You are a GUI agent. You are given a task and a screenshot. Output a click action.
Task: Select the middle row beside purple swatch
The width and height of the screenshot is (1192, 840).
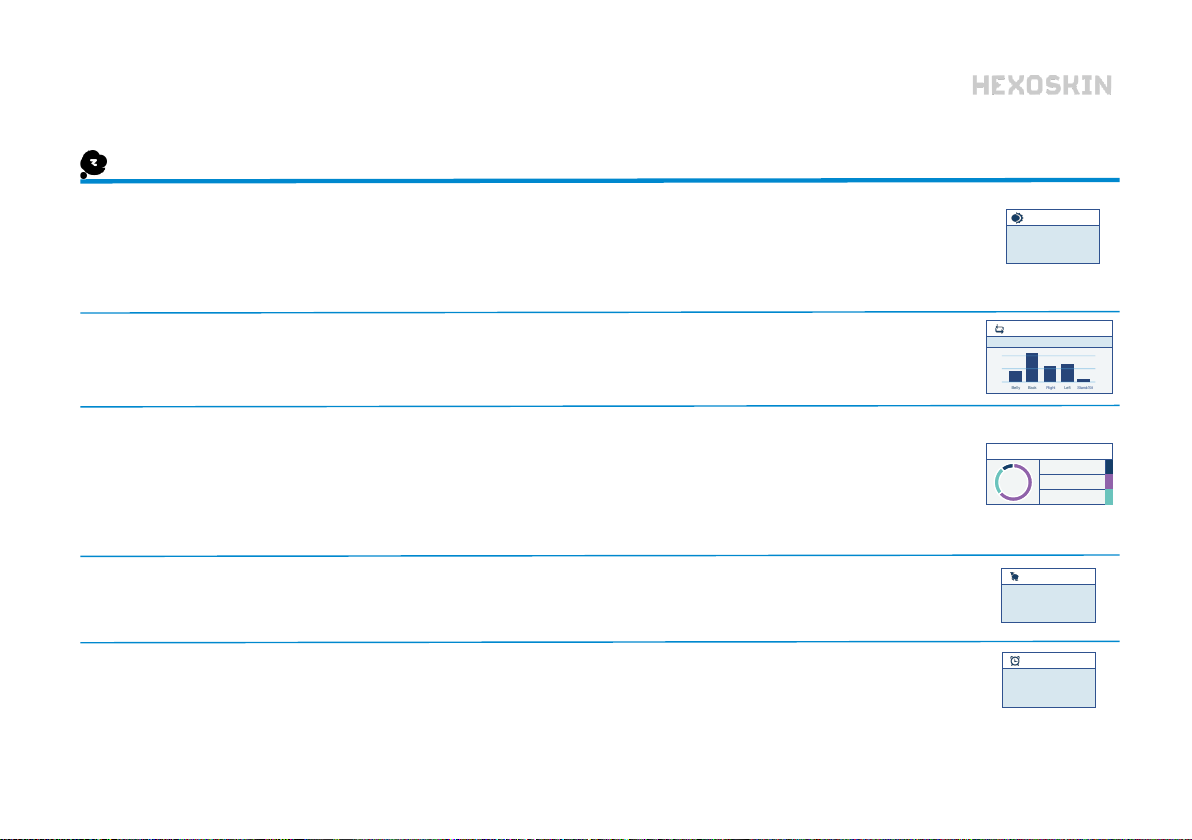(1073, 482)
